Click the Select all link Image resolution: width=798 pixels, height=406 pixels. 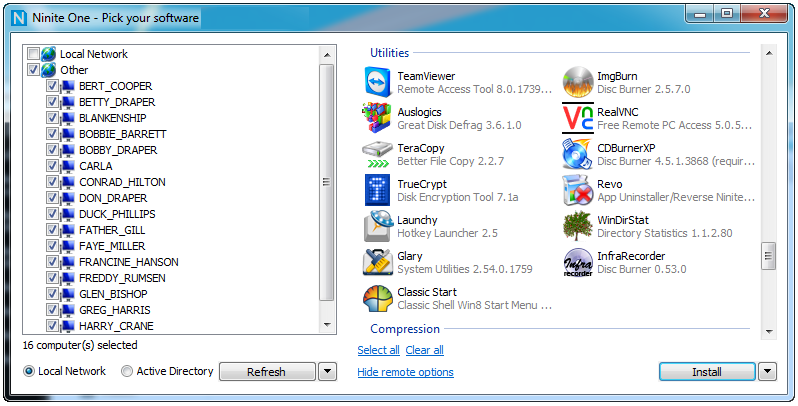click(x=378, y=350)
